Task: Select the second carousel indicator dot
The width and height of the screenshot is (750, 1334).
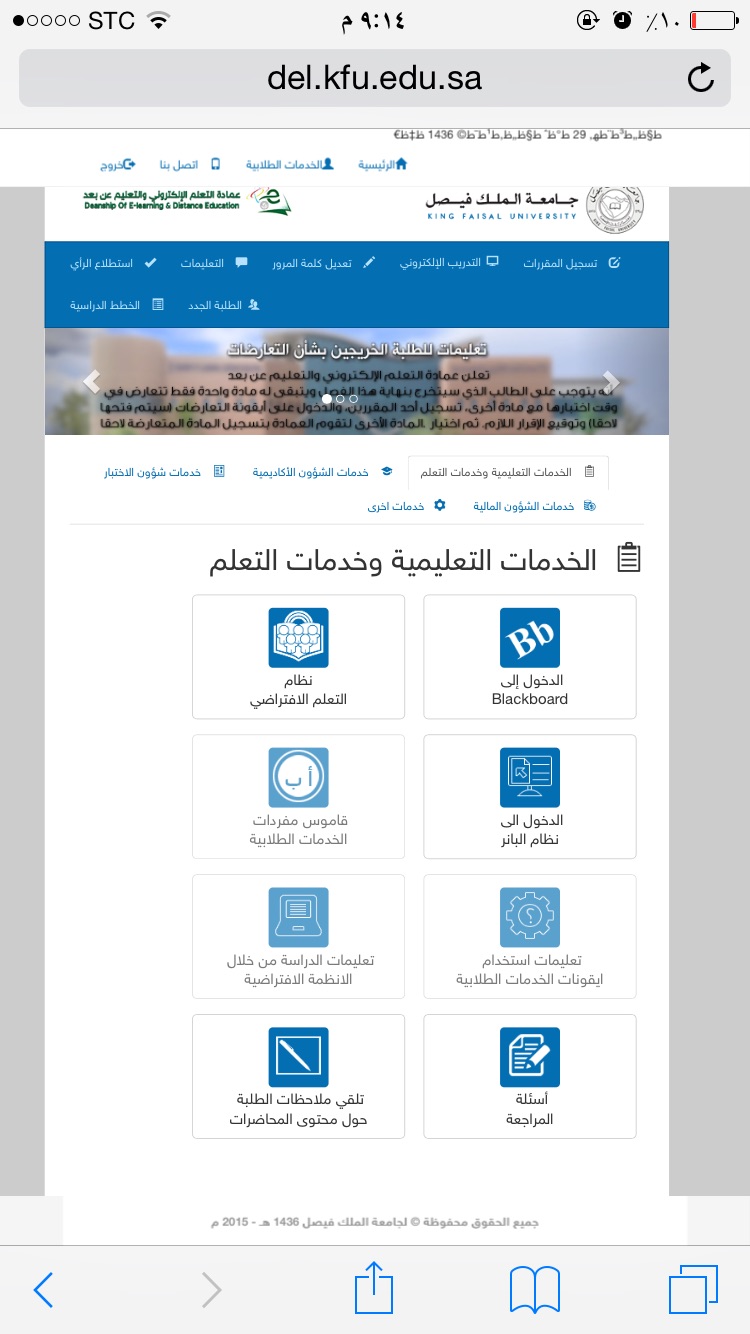Action: point(340,399)
